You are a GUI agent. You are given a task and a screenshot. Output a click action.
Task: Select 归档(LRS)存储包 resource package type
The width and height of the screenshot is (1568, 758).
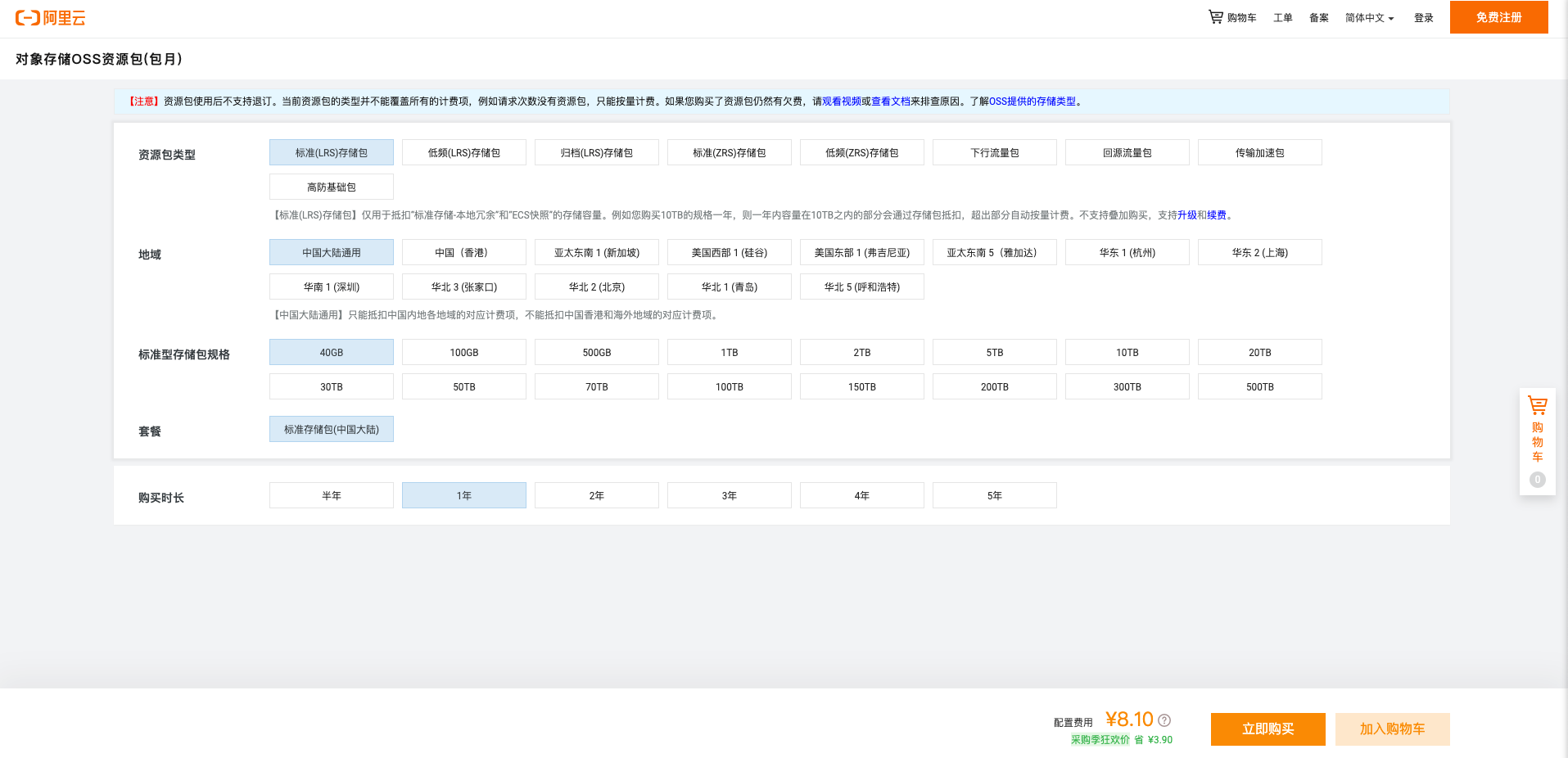(596, 152)
